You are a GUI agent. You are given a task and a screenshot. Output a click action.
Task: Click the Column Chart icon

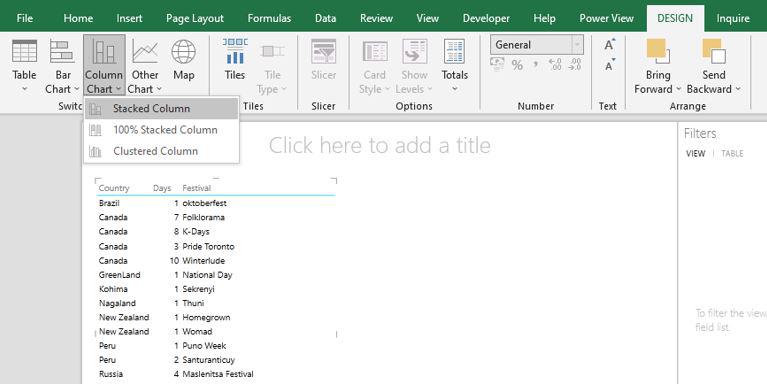click(x=104, y=51)
